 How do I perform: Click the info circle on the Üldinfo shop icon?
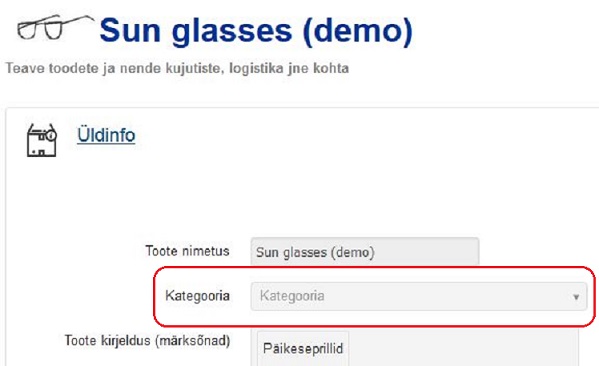click(x=51, y=135)
